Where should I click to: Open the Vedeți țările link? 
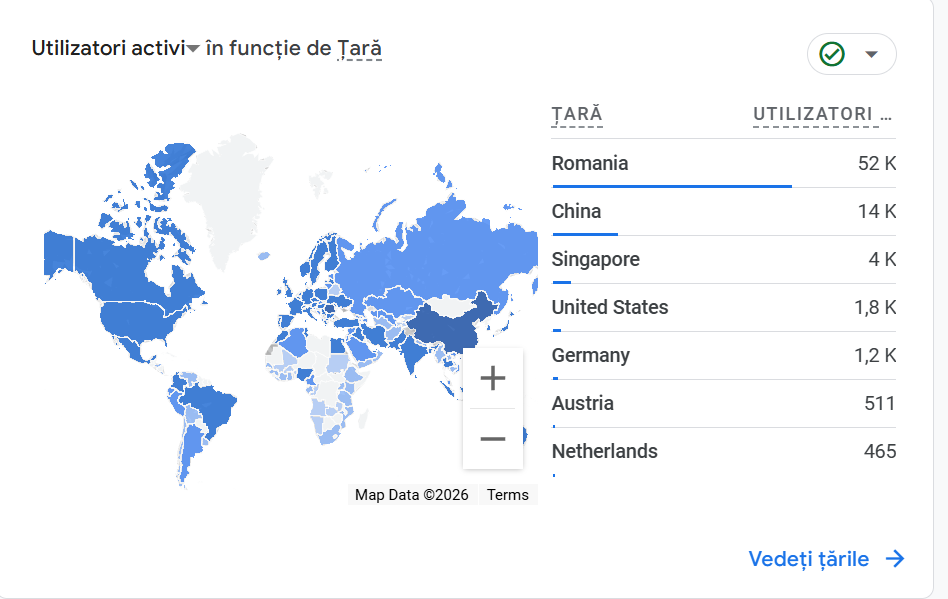(809, 559)
